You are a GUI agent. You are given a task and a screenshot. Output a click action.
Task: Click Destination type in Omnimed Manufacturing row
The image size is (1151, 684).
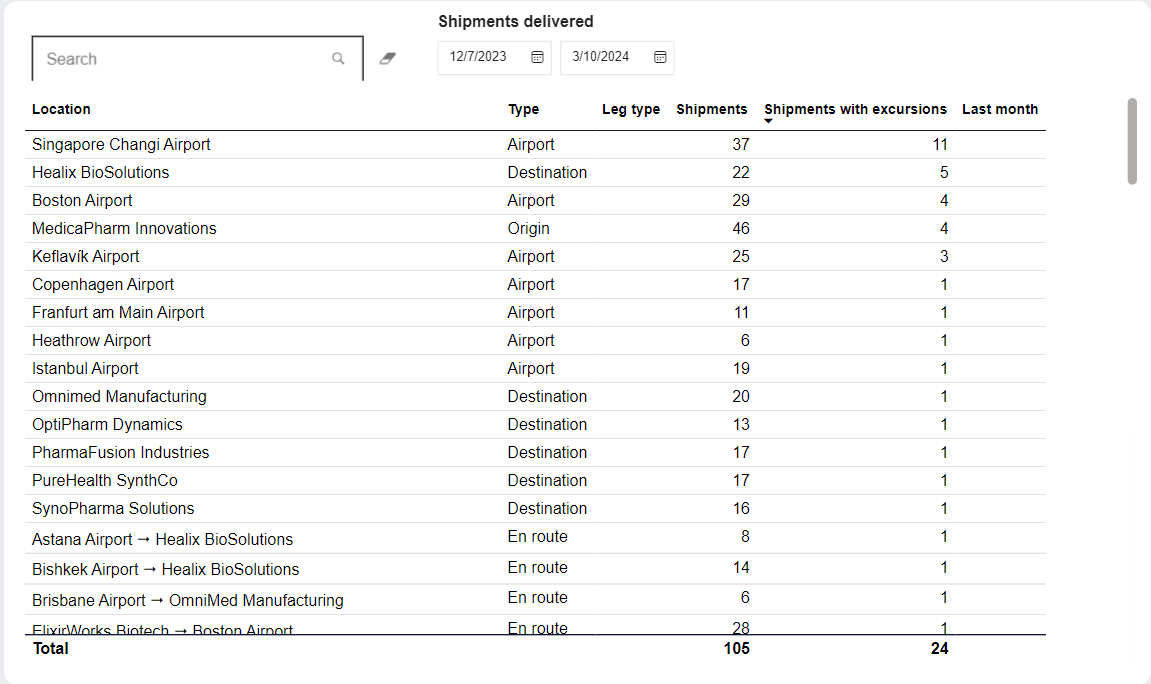(547, 396)
